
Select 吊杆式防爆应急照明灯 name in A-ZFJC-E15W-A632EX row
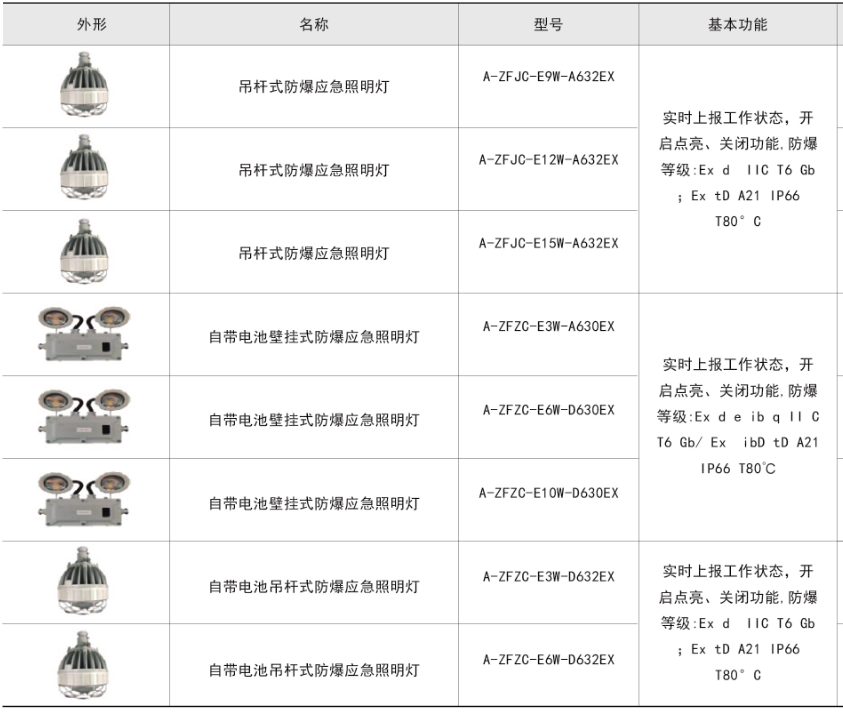313,254
